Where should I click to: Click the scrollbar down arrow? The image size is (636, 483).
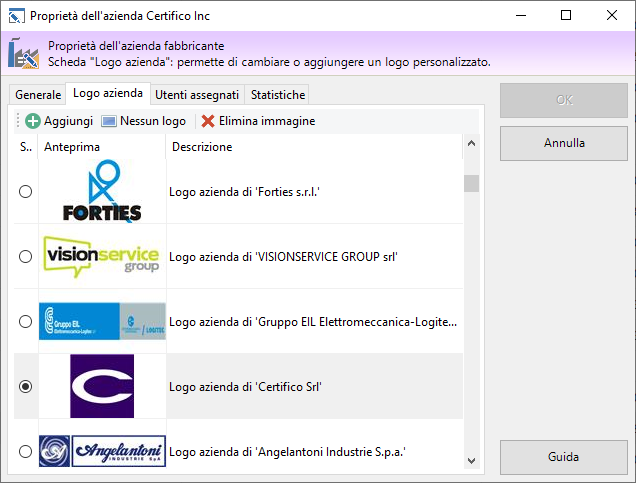(x=471, y=461)
